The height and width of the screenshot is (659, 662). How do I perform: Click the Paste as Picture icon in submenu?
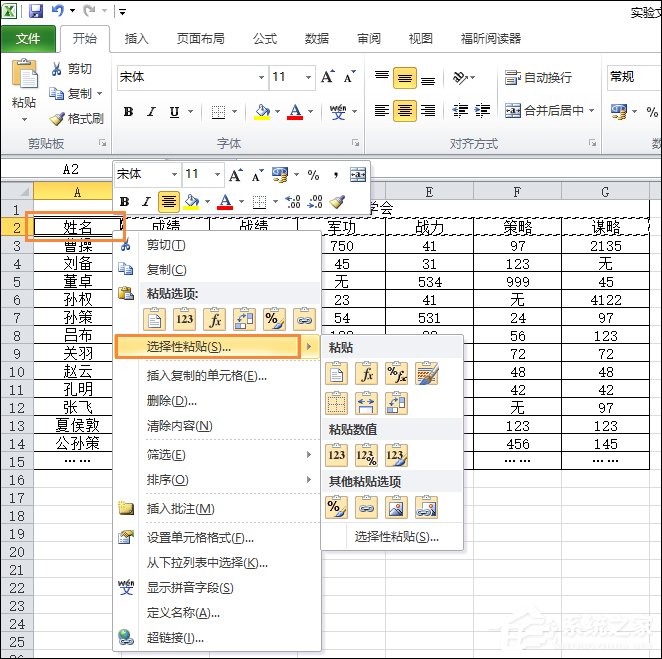pyautogui.click(x=397, y=508)
